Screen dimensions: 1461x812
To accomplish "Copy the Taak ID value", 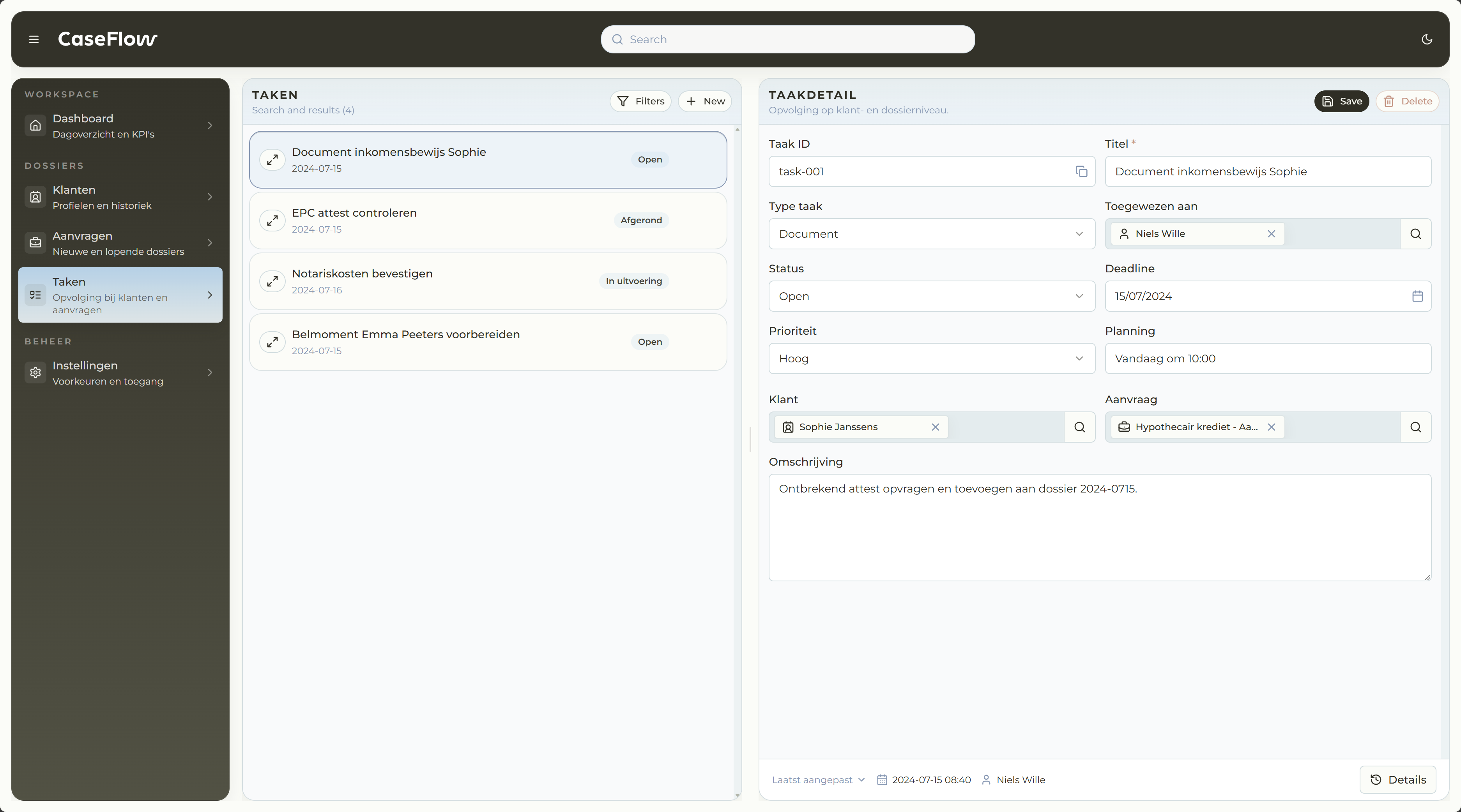I will tap(1081, 171).
